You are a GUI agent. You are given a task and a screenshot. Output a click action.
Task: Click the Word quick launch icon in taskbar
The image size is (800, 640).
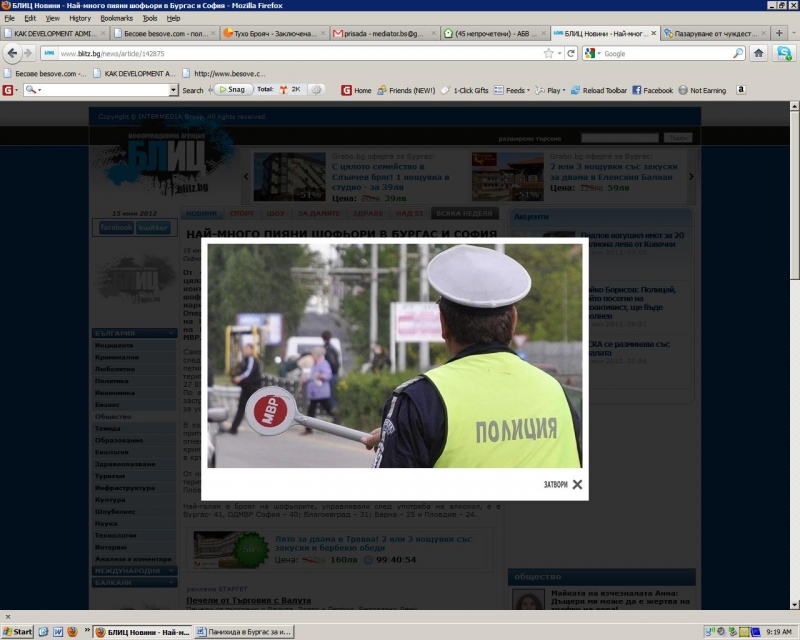[x=58, y=632]
